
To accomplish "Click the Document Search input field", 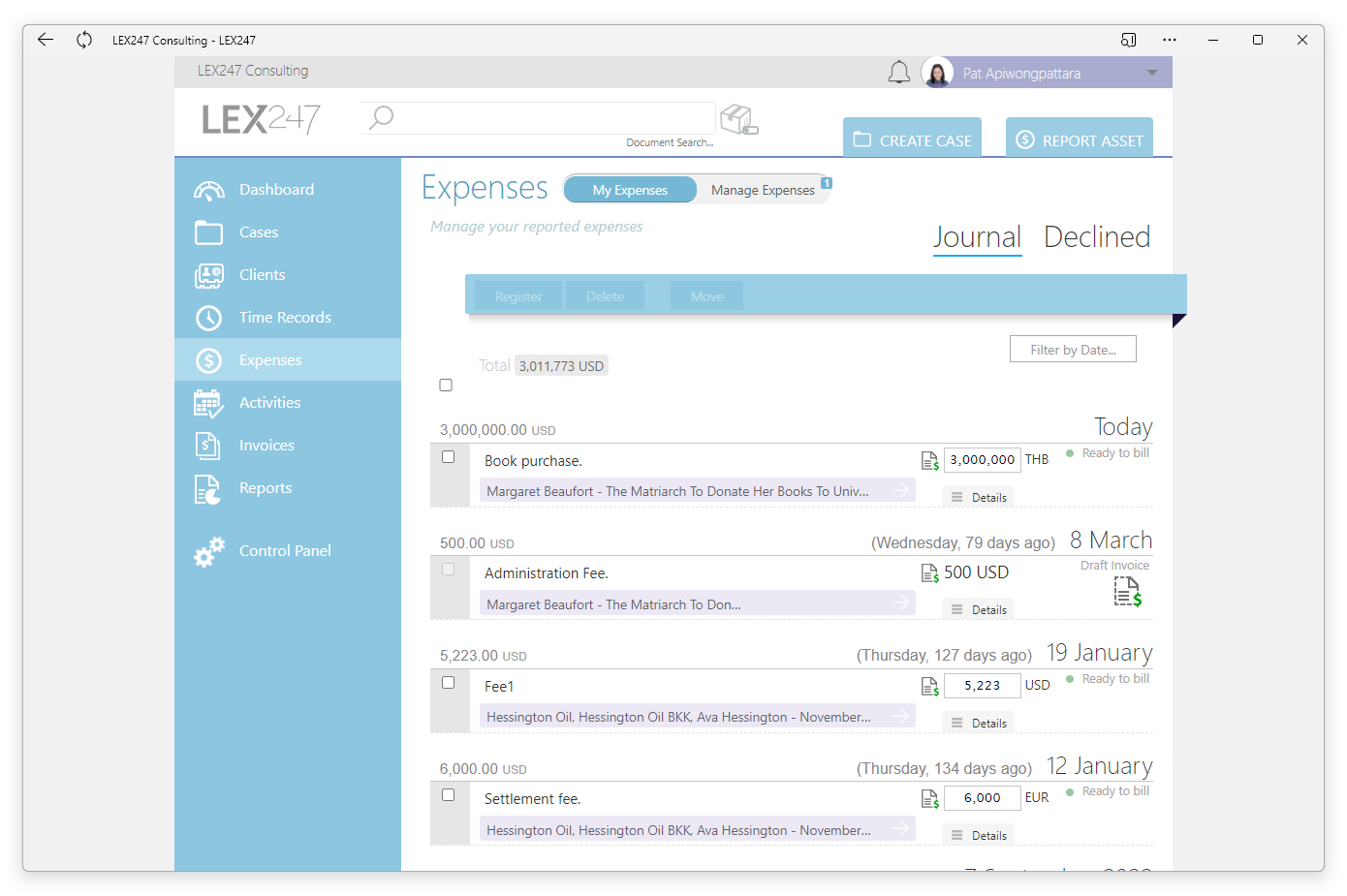I will (x=538, y=118).
